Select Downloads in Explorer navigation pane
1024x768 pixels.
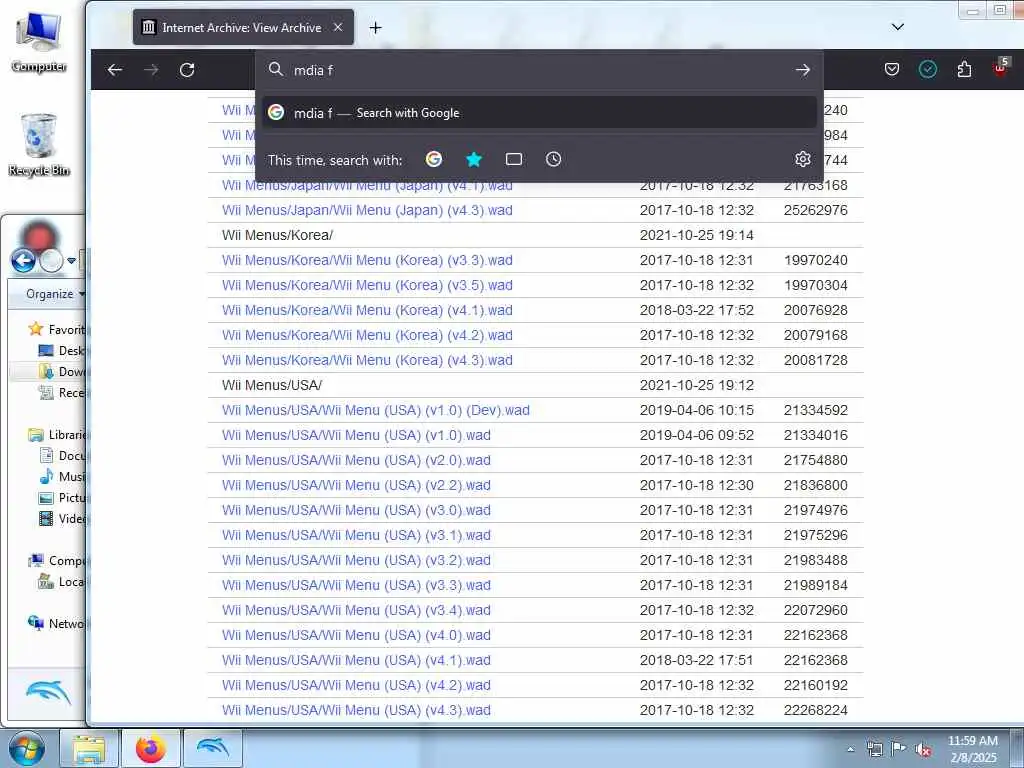point(62,372)
